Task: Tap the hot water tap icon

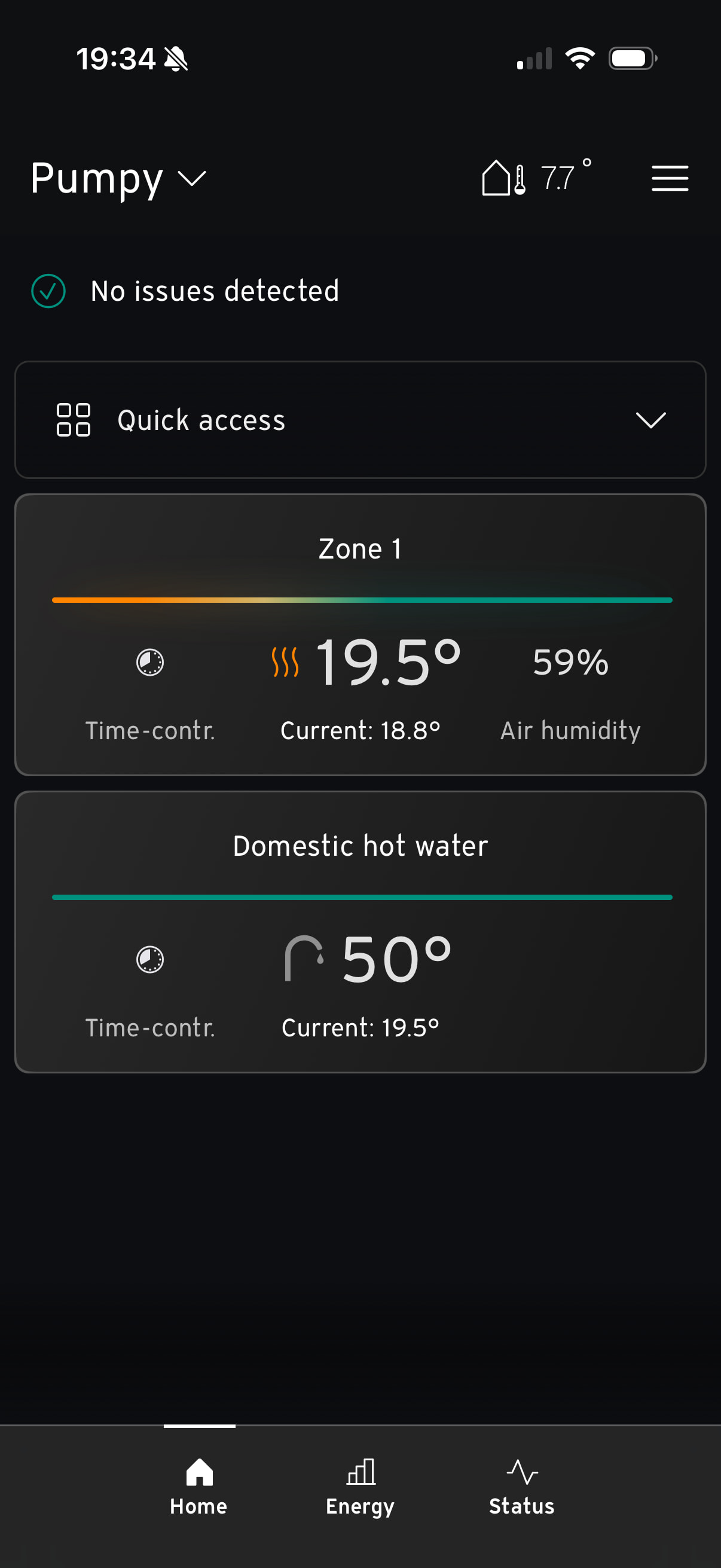Action: point(303,959)
